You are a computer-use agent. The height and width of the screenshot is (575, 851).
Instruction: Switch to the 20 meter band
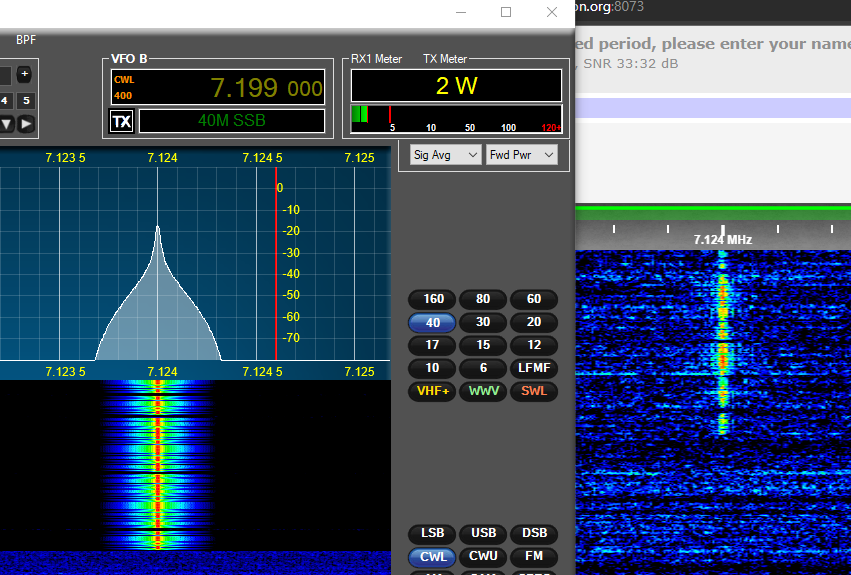pyautogui.click(x=534, y=322)
